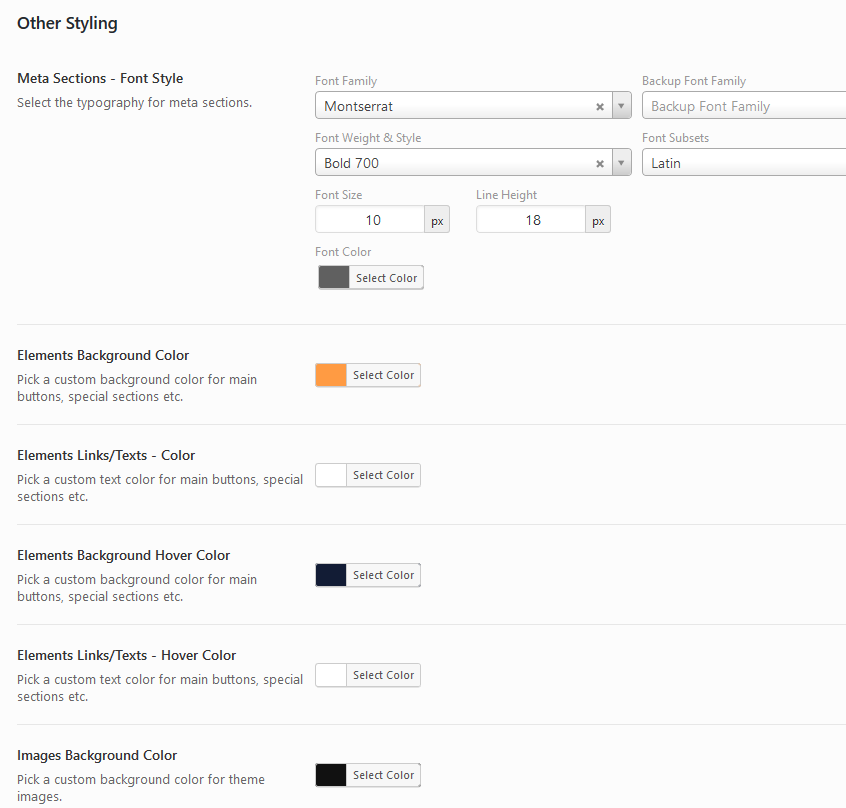This screenshot has width=846, height=808.
Task: Click the gray Font Color swatch
Action: (334, 278)
